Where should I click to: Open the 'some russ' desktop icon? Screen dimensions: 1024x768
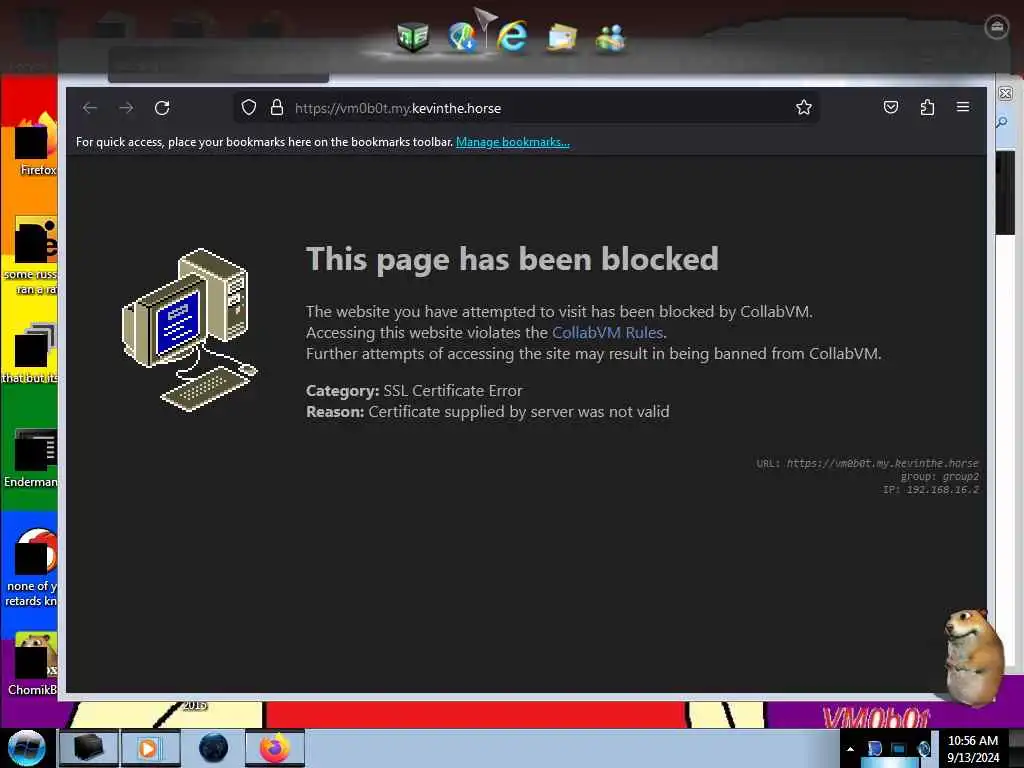click(33, 255)
